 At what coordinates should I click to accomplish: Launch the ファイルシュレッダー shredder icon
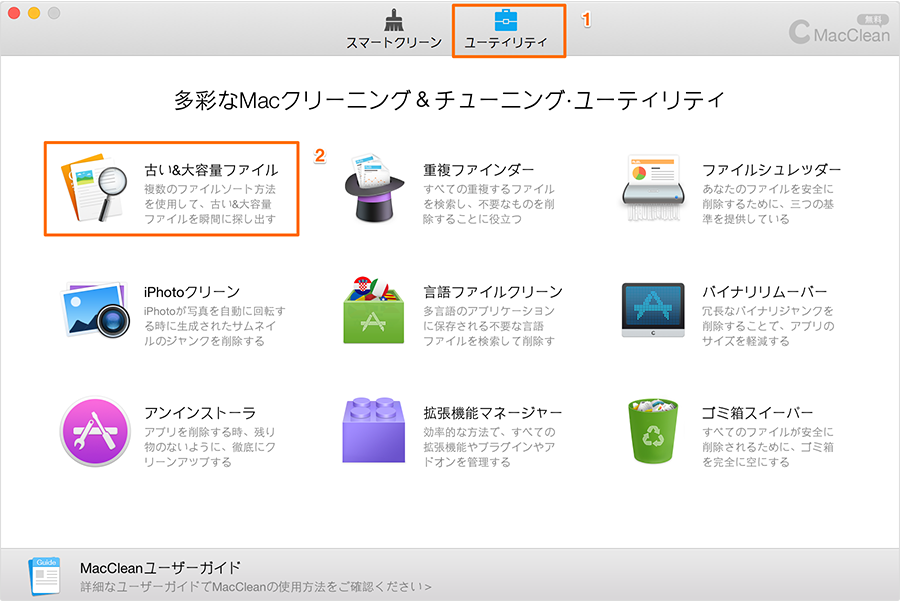[x=653, y=188]
